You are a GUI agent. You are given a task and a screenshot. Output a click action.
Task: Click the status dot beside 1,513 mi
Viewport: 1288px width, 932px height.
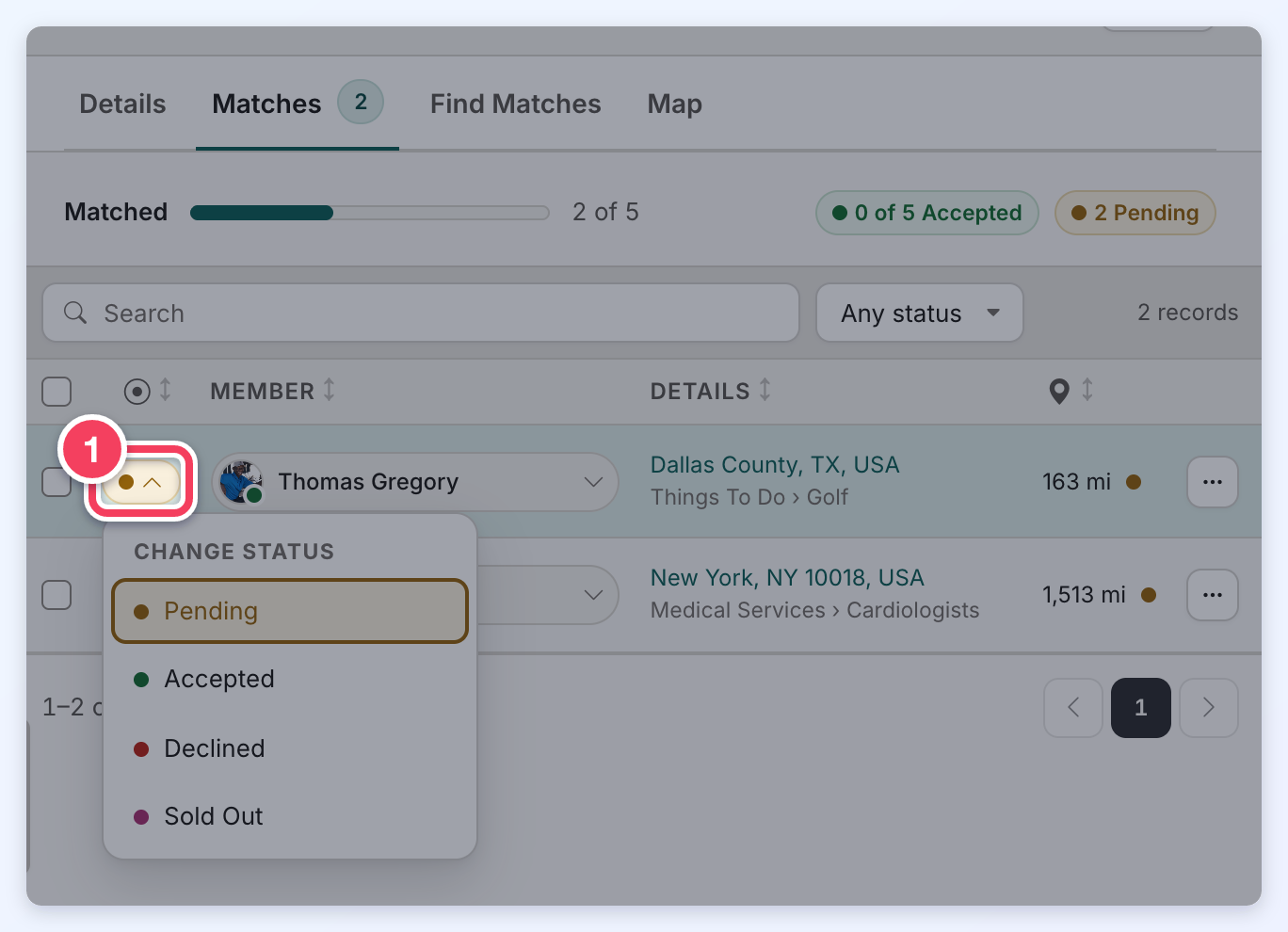[x=1149, y=595]
